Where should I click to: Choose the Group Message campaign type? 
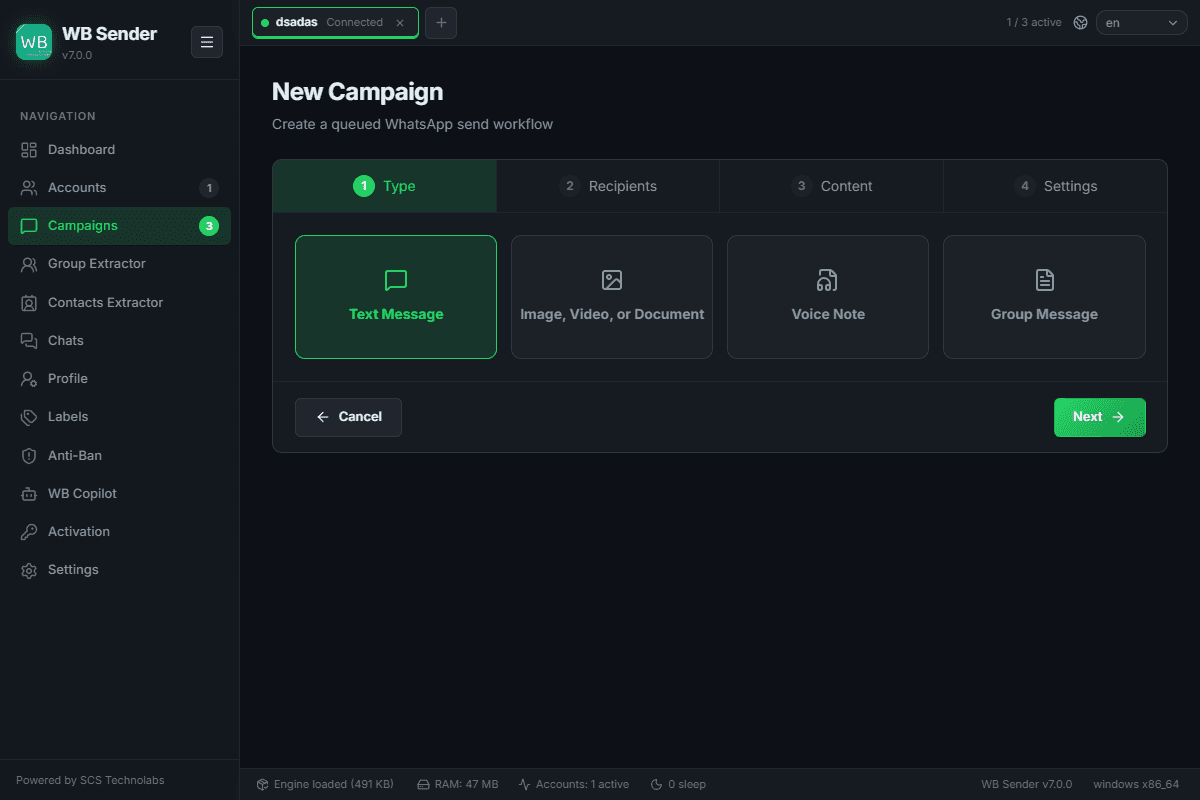[x=1044, y=297]
